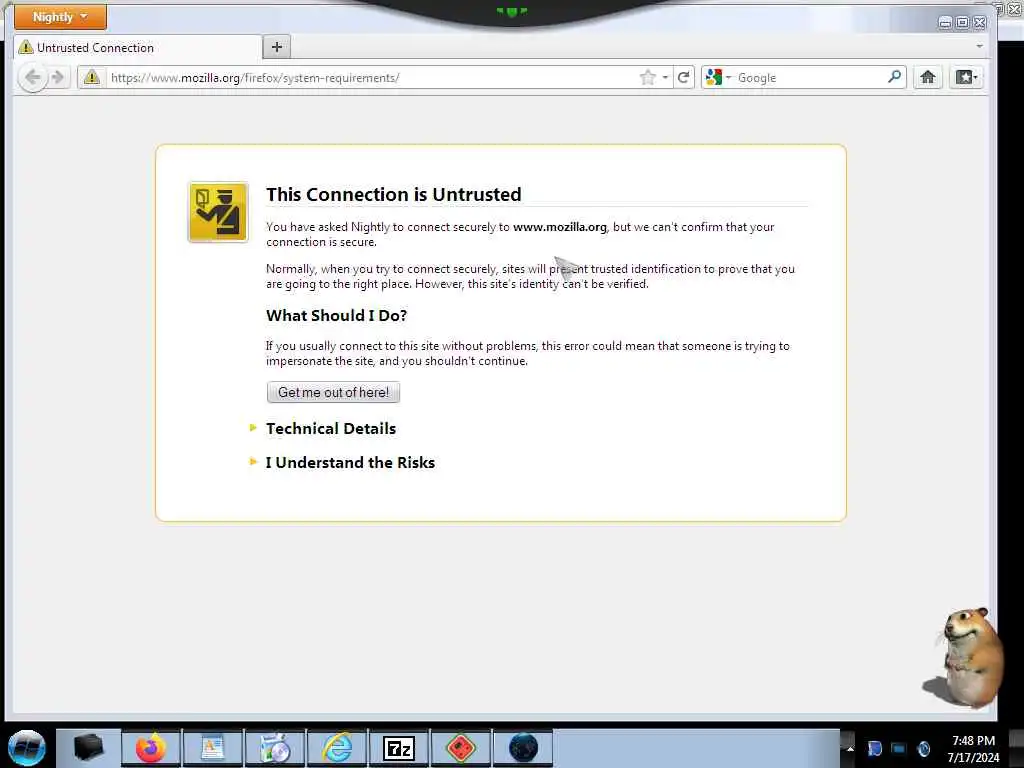Open the clock showing 7:48 PM
The width and height of the screenshot is (1024, 768).
click(x=973, y=748)
